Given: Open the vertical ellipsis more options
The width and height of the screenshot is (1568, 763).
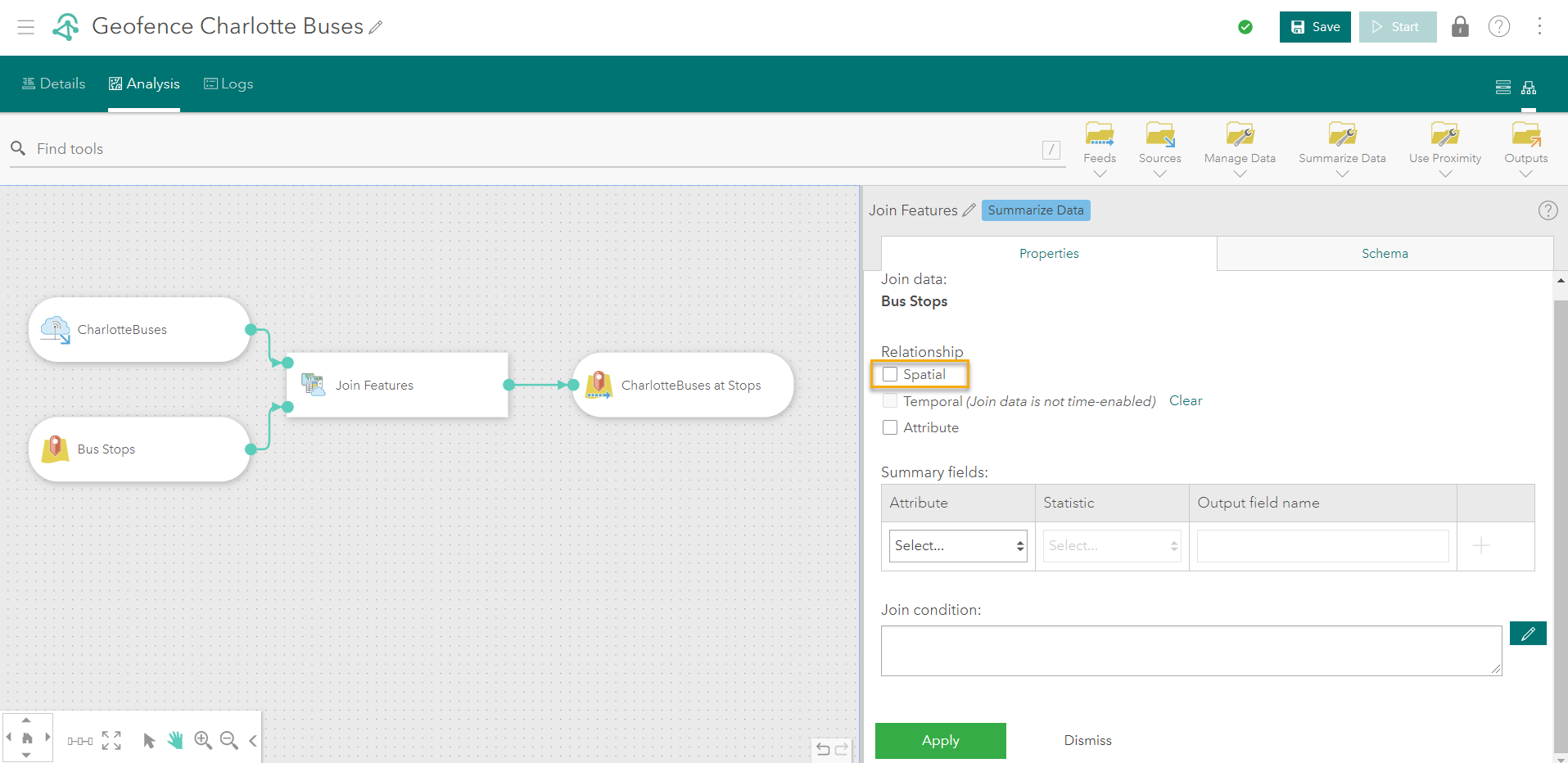Looking at the screenshot, I should coord(1539,27).
